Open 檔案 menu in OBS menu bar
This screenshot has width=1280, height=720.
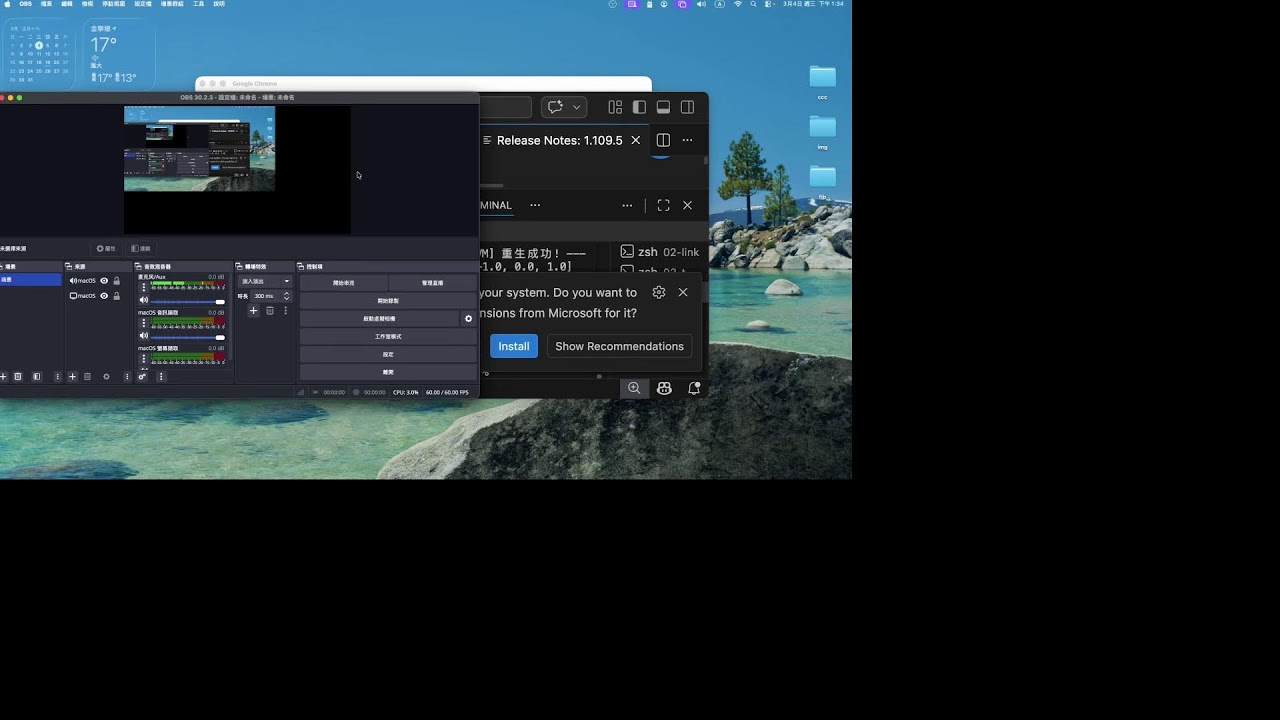click(46, 4)
